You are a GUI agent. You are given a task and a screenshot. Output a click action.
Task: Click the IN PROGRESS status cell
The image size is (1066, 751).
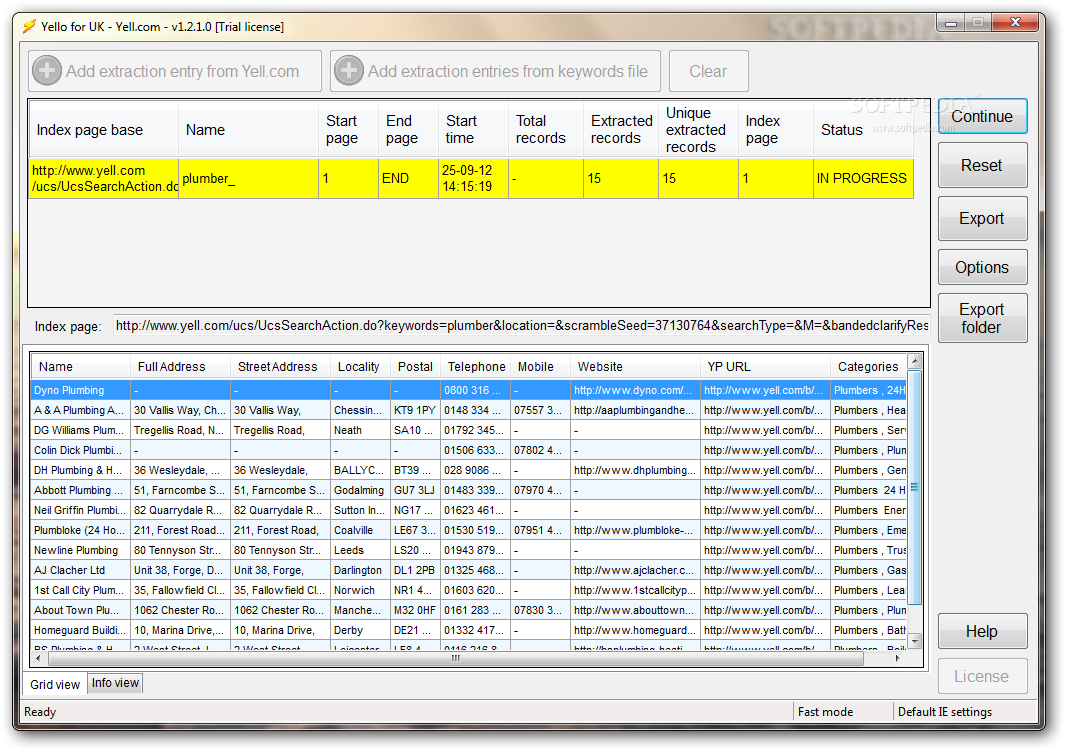(x=862, y=179)
